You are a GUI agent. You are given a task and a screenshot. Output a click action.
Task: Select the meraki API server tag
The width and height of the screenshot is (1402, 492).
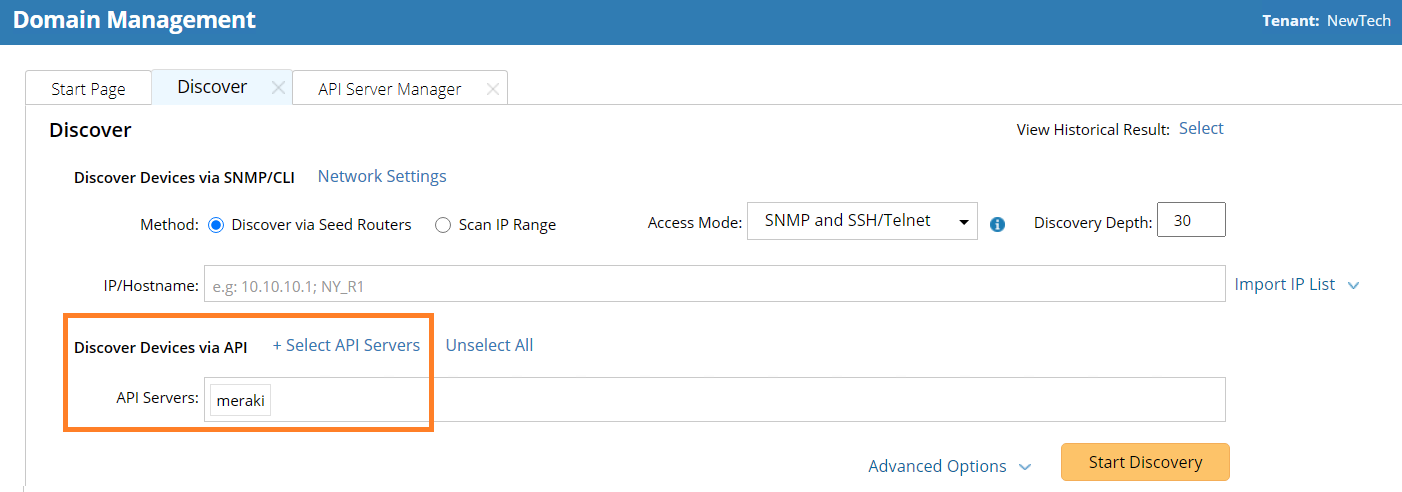tap(240, 400)
